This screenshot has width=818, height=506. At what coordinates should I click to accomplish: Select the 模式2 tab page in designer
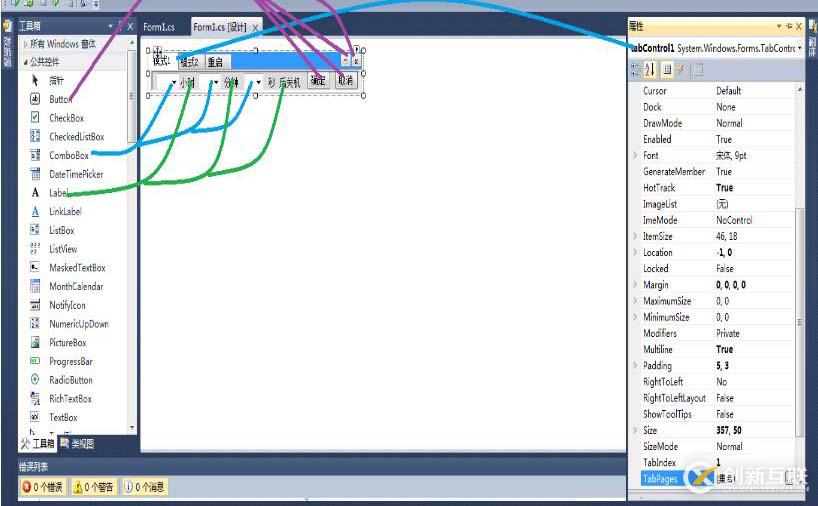pos(190,62)
